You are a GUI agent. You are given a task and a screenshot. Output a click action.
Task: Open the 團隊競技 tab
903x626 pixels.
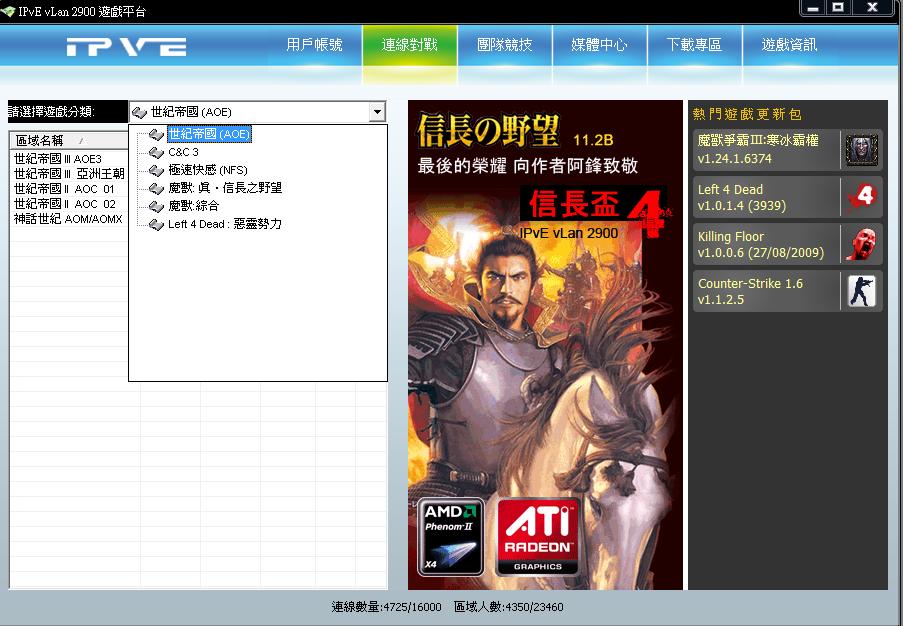coord(504,45)
